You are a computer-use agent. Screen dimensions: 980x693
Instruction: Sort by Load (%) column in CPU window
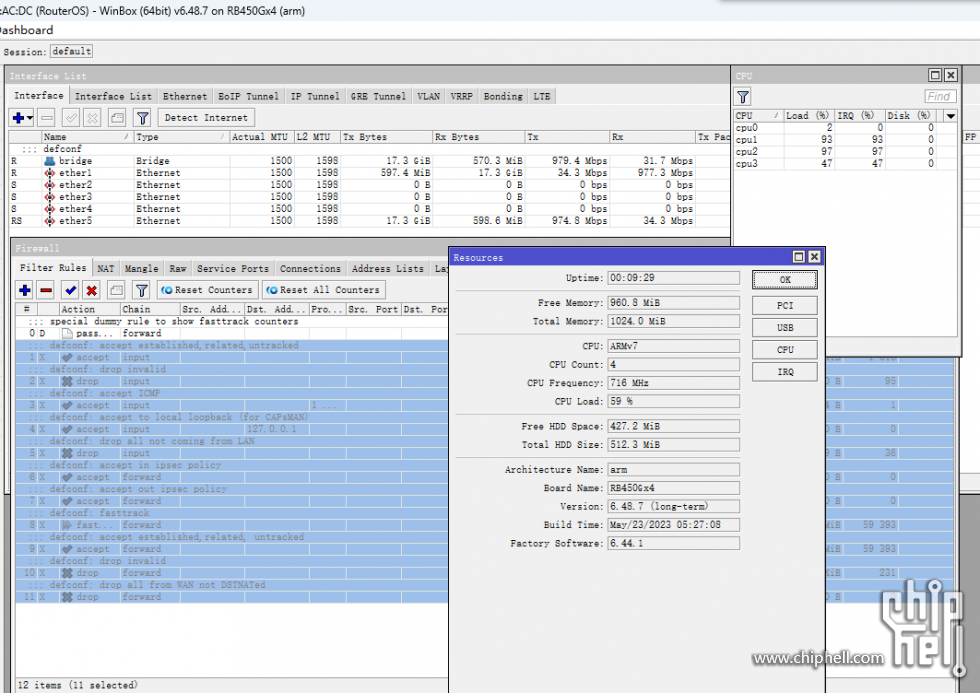(808, 116)
